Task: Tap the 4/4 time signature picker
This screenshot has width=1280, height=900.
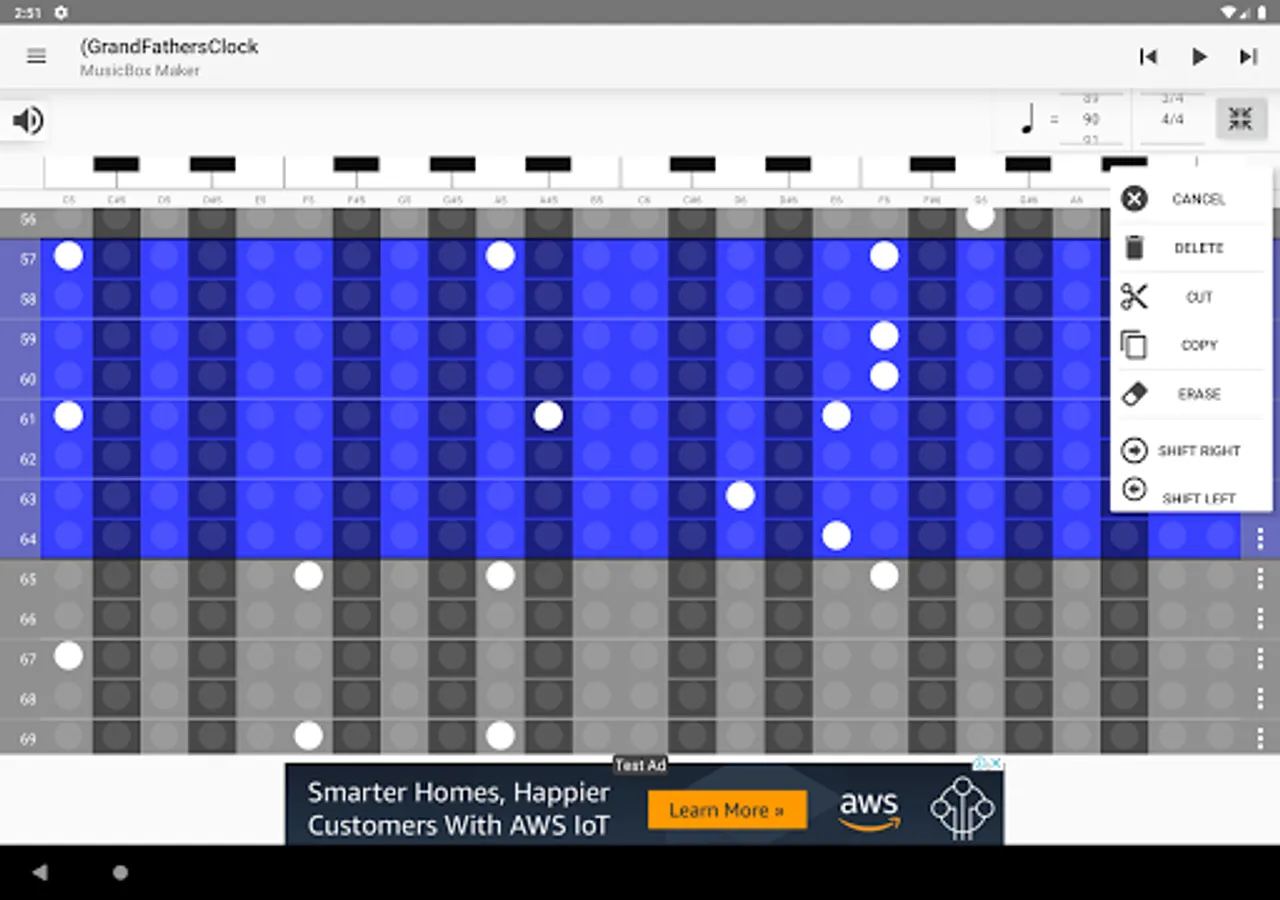Action: 1172,119
